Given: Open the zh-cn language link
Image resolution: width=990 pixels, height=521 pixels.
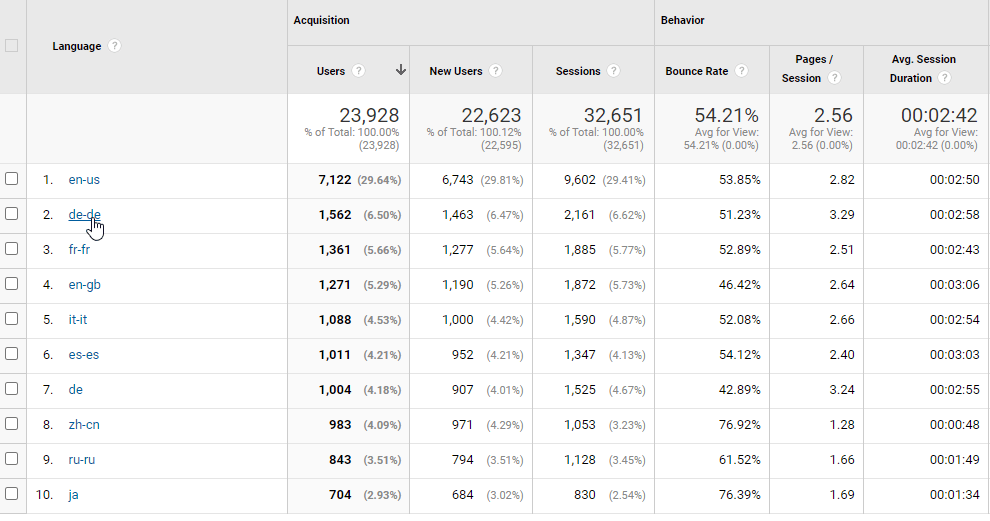Looking at the screenshot, I should tap(84, 425).
